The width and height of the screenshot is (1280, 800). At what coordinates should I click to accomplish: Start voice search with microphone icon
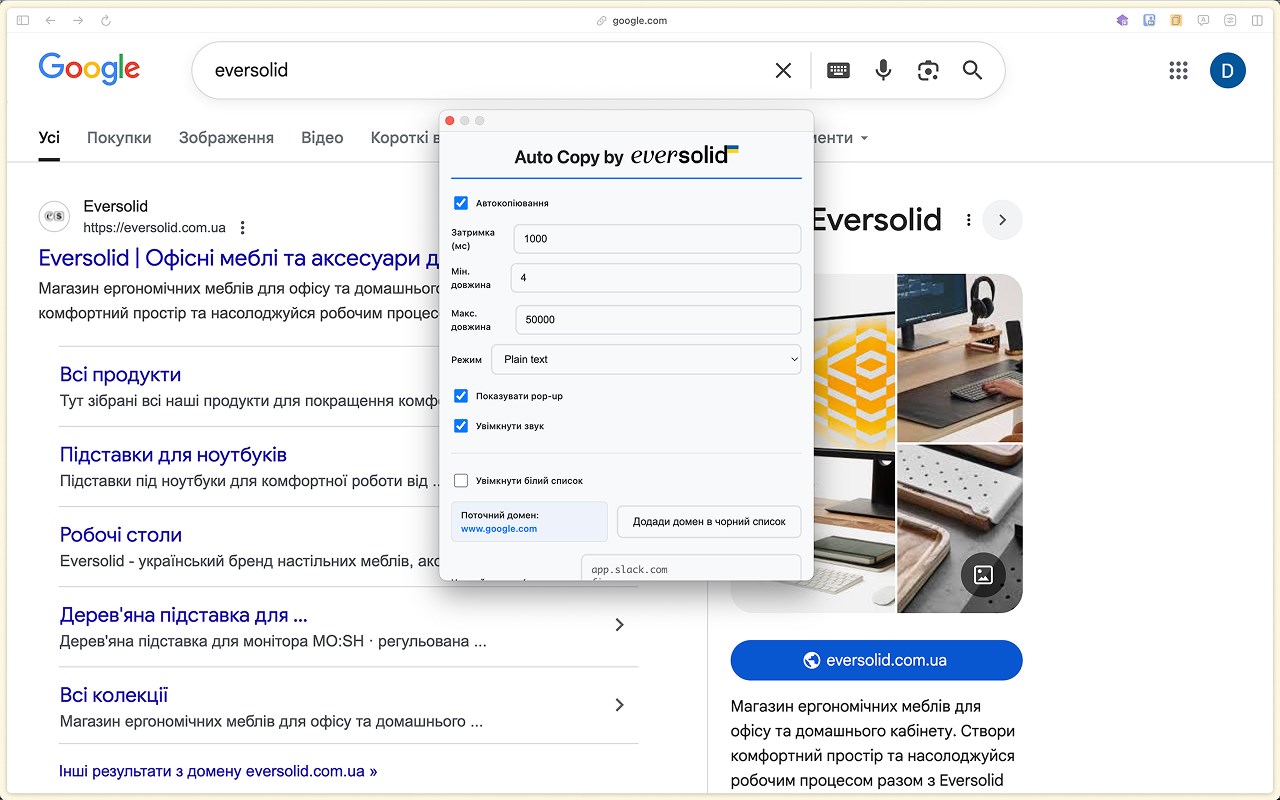883,70
